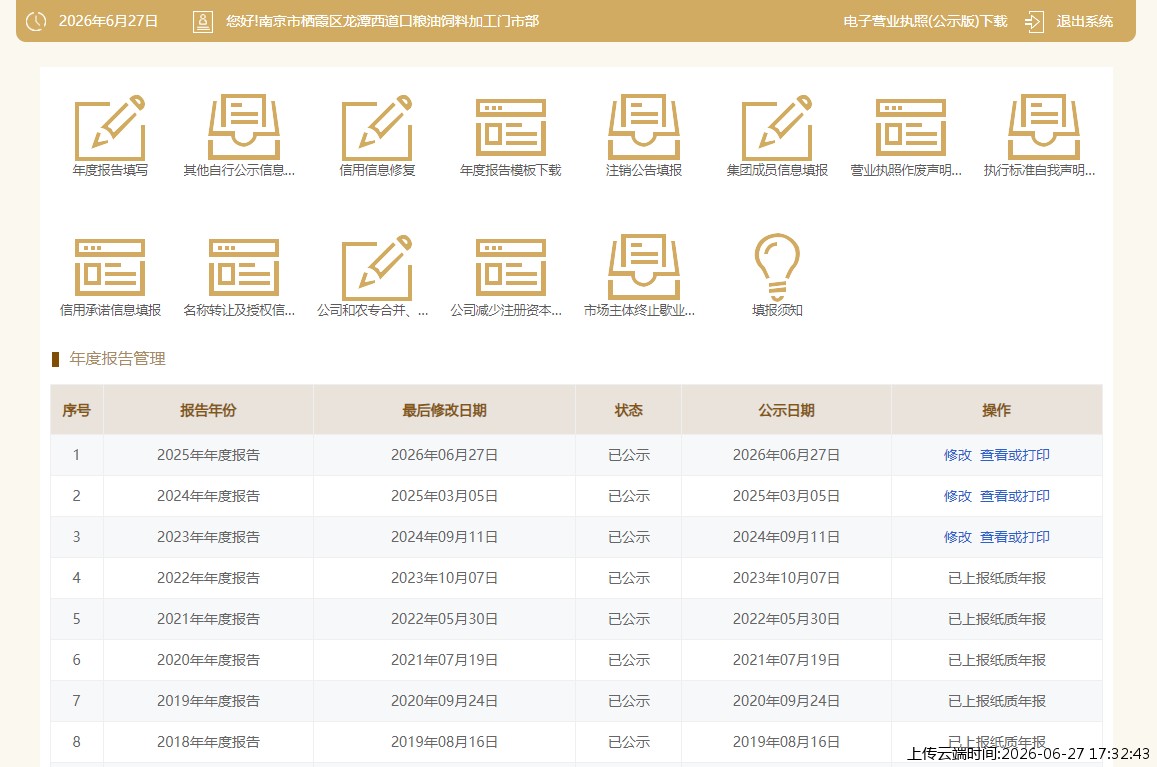
Task: Select the 操作 column header
Action: pos(997,410)
